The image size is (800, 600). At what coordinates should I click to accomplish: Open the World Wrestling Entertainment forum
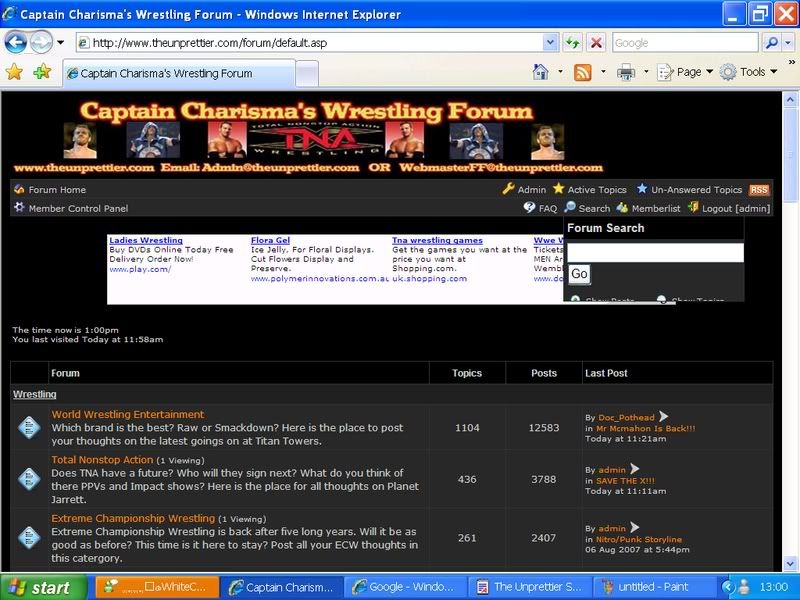(x=127, y=414)
